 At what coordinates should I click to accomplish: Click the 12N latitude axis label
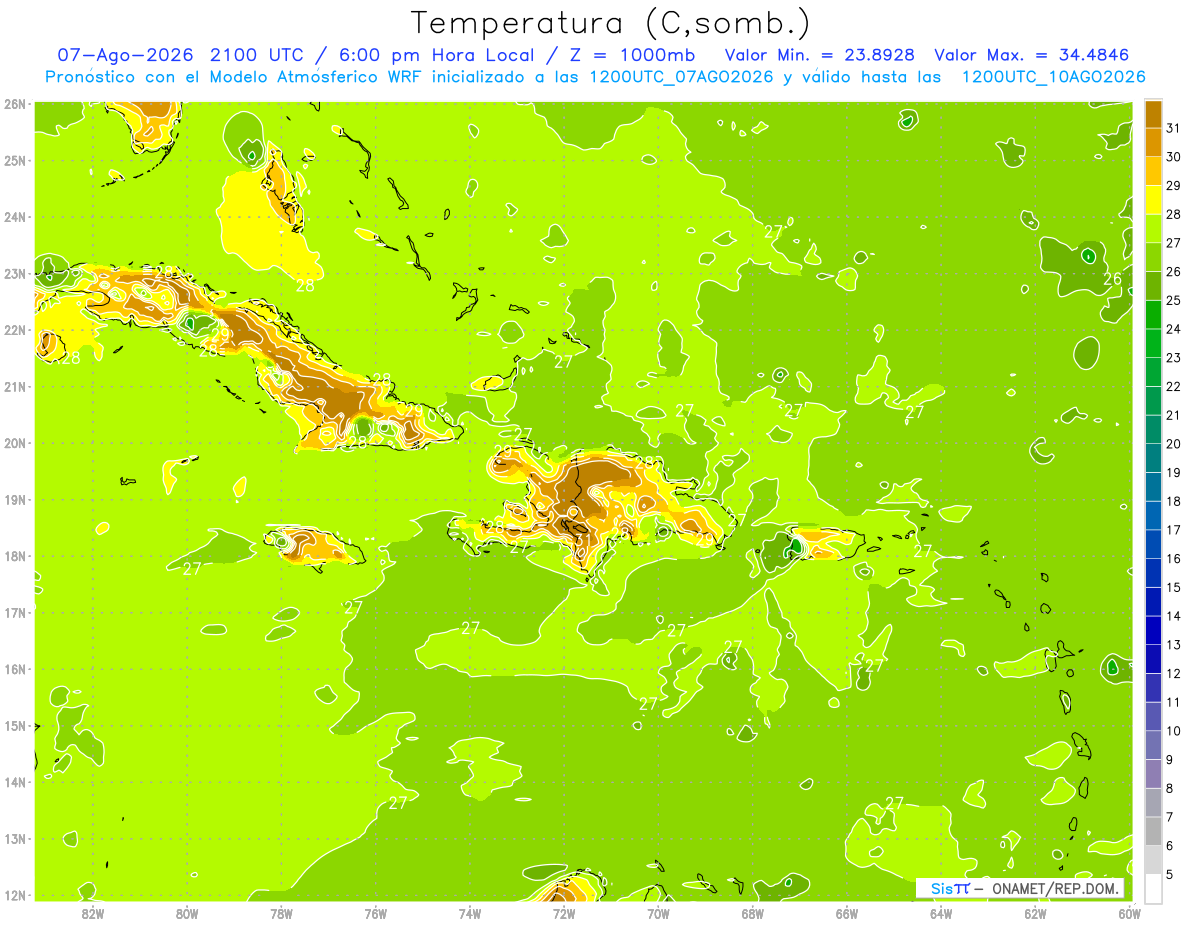pyautogui.click(x=15, y=895)
